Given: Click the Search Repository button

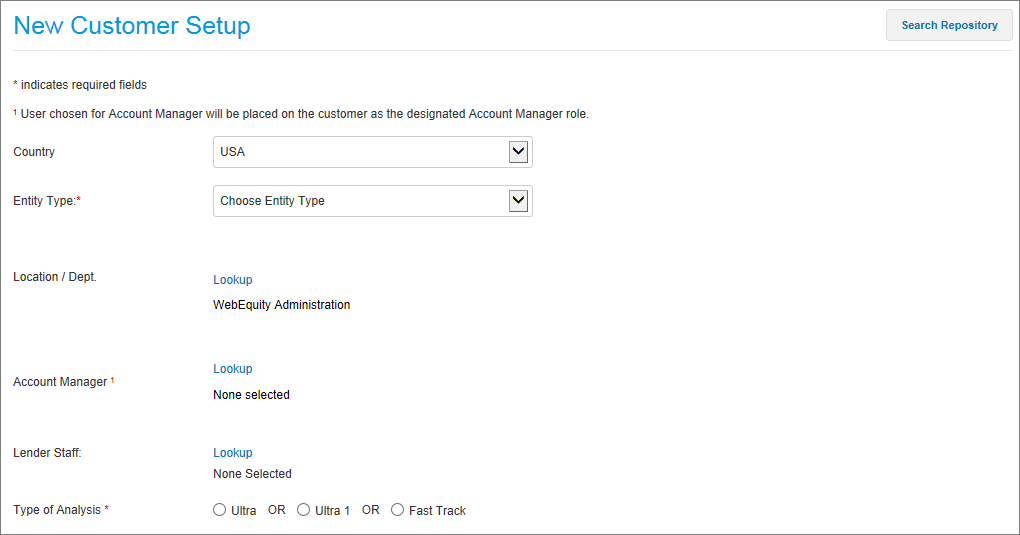Looking at the screenshot, I should [949, 25].
